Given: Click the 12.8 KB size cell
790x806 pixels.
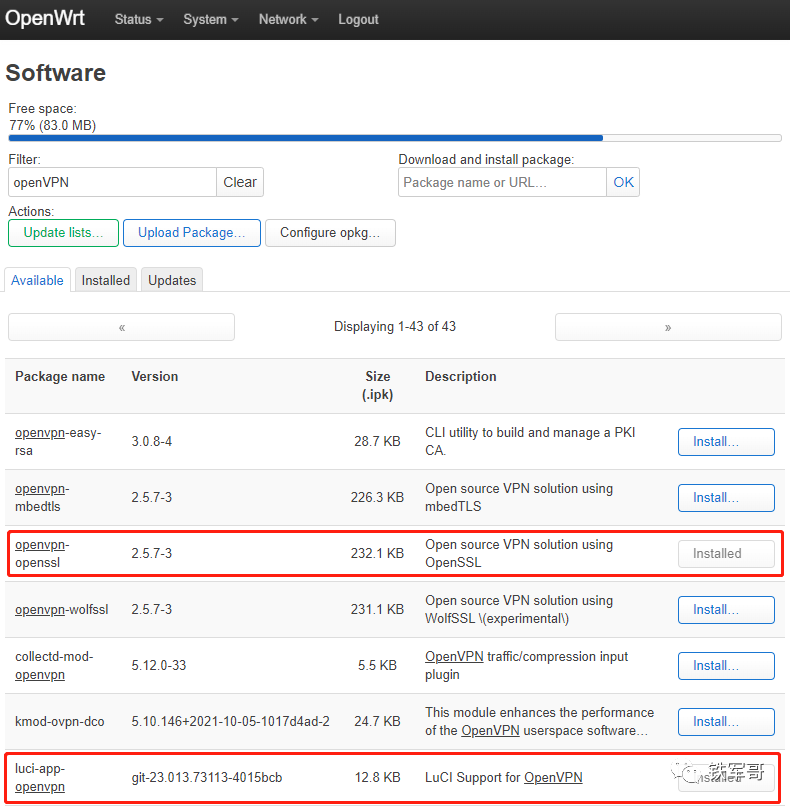Looking at the screenshot, I should [377, 778].
